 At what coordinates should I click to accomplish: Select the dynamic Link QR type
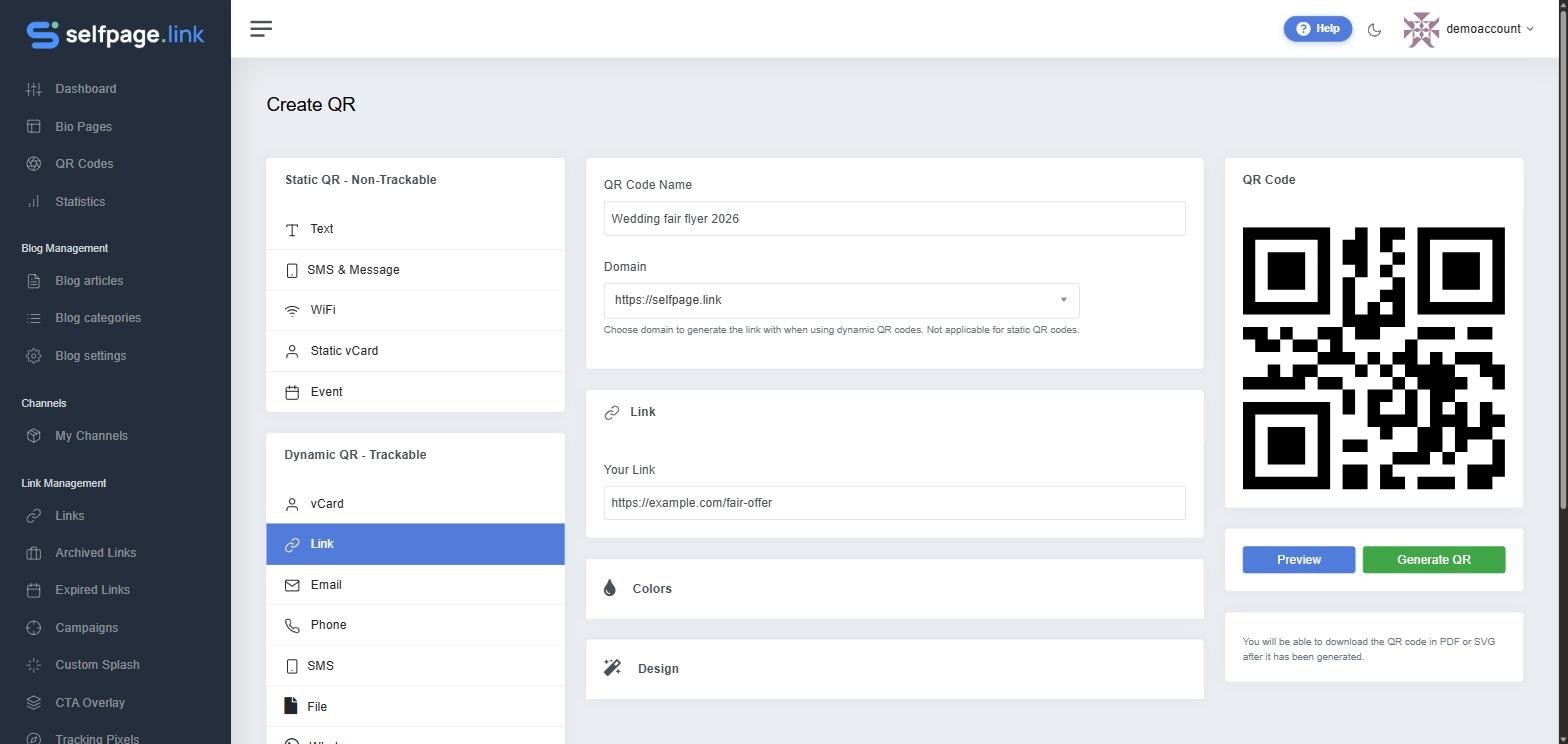coord(415,544)
